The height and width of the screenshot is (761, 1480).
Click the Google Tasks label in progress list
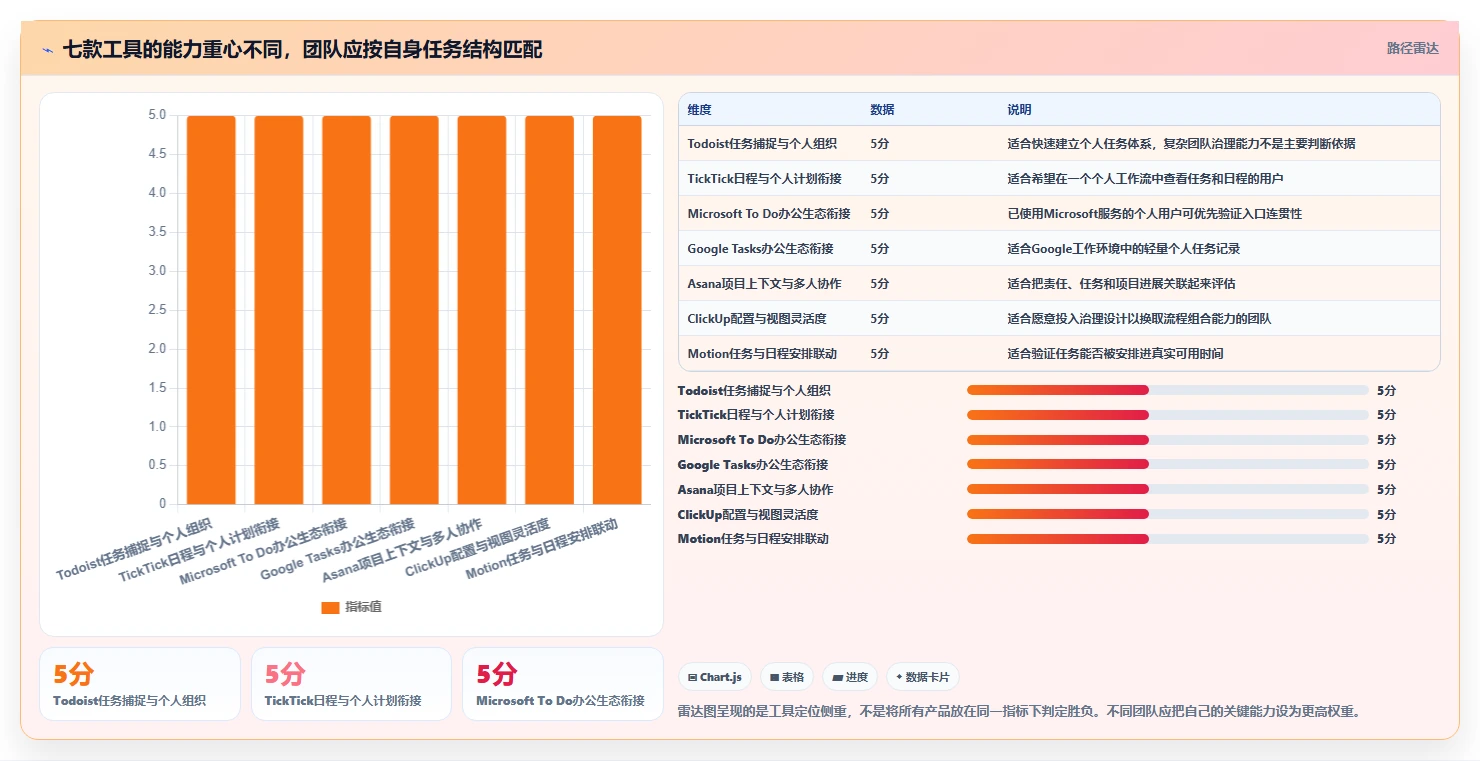pos(753,465)
